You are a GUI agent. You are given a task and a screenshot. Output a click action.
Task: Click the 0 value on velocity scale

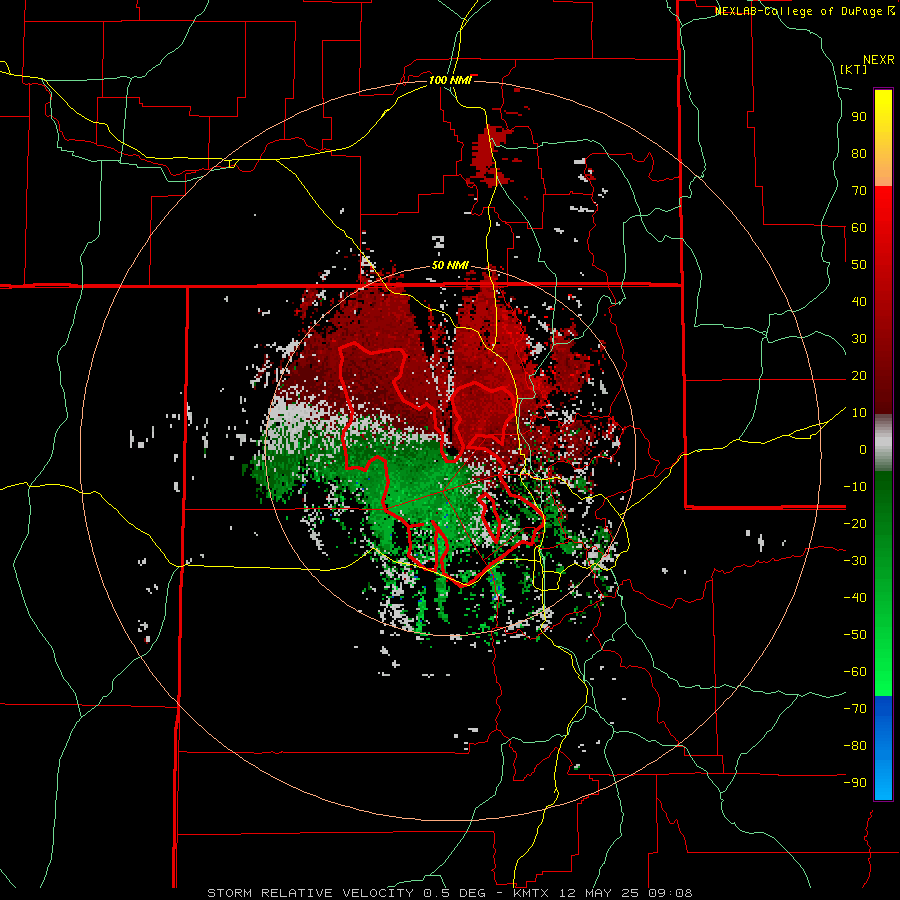coord(863,449)
